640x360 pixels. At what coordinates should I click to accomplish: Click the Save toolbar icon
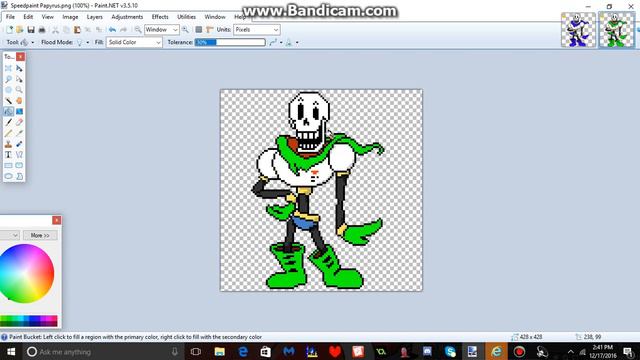point(31,29)
